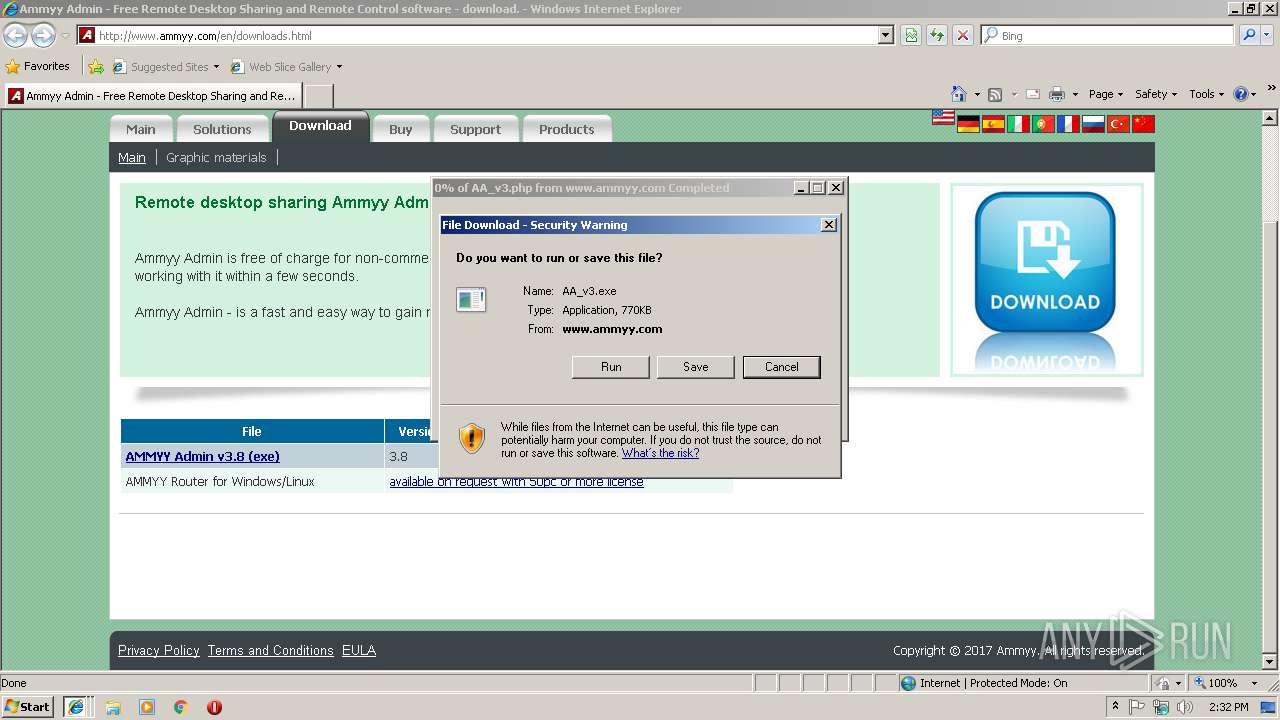The height and width of the screenshot is (720, 1280).
Task: Click the browser Forward arrow button
Action: 43,36
